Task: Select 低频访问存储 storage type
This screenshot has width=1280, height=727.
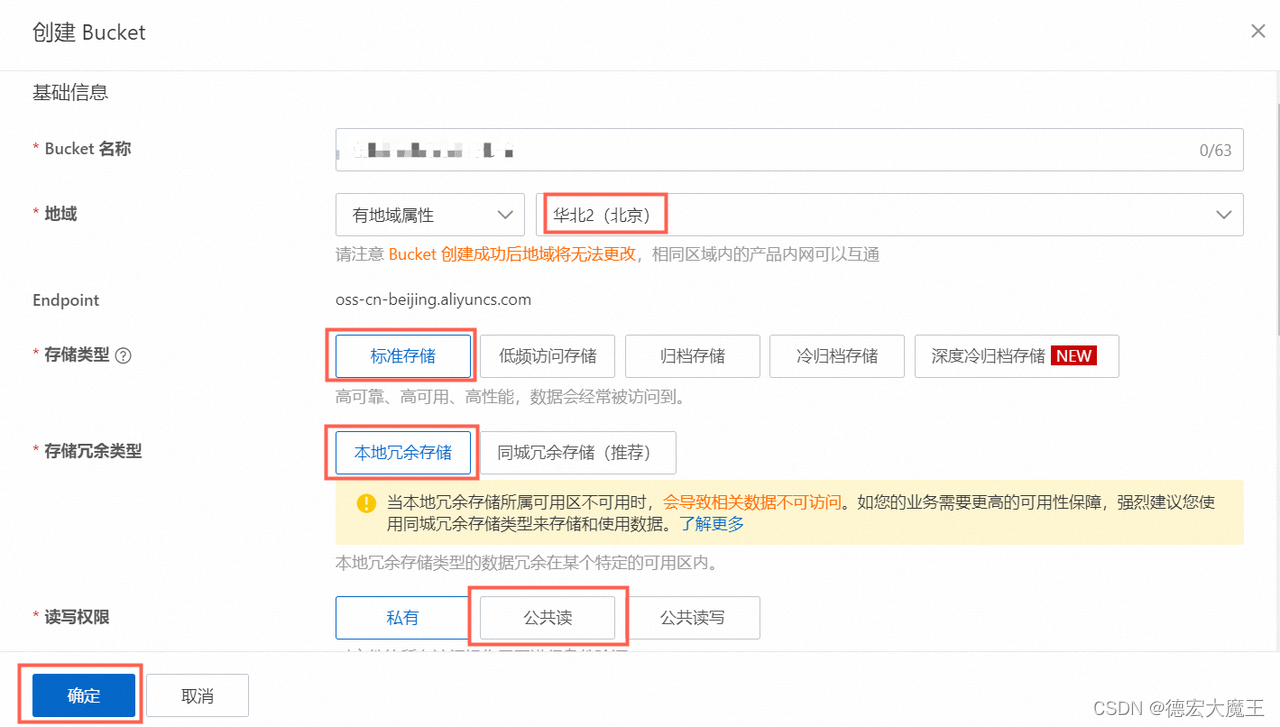Action: (548, 356)
